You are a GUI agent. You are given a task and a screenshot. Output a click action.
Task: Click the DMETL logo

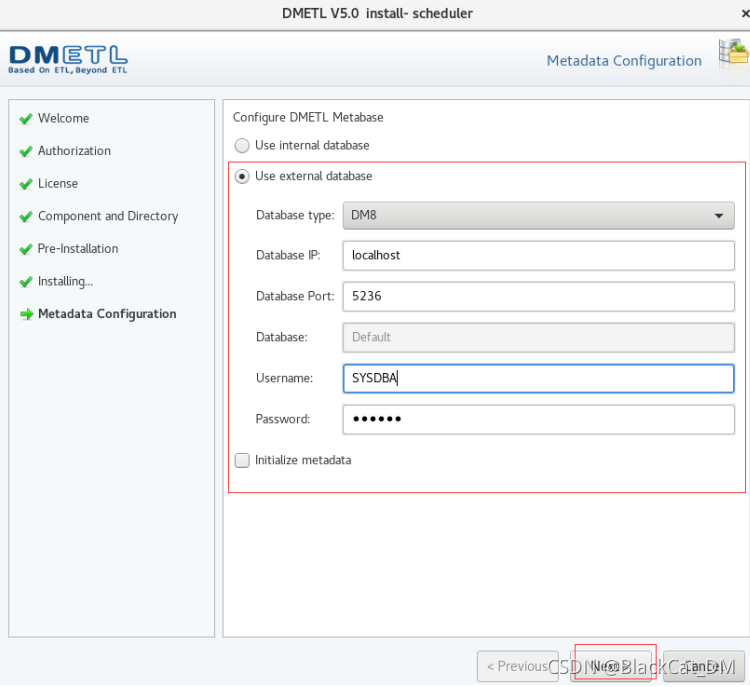(68, 59)
